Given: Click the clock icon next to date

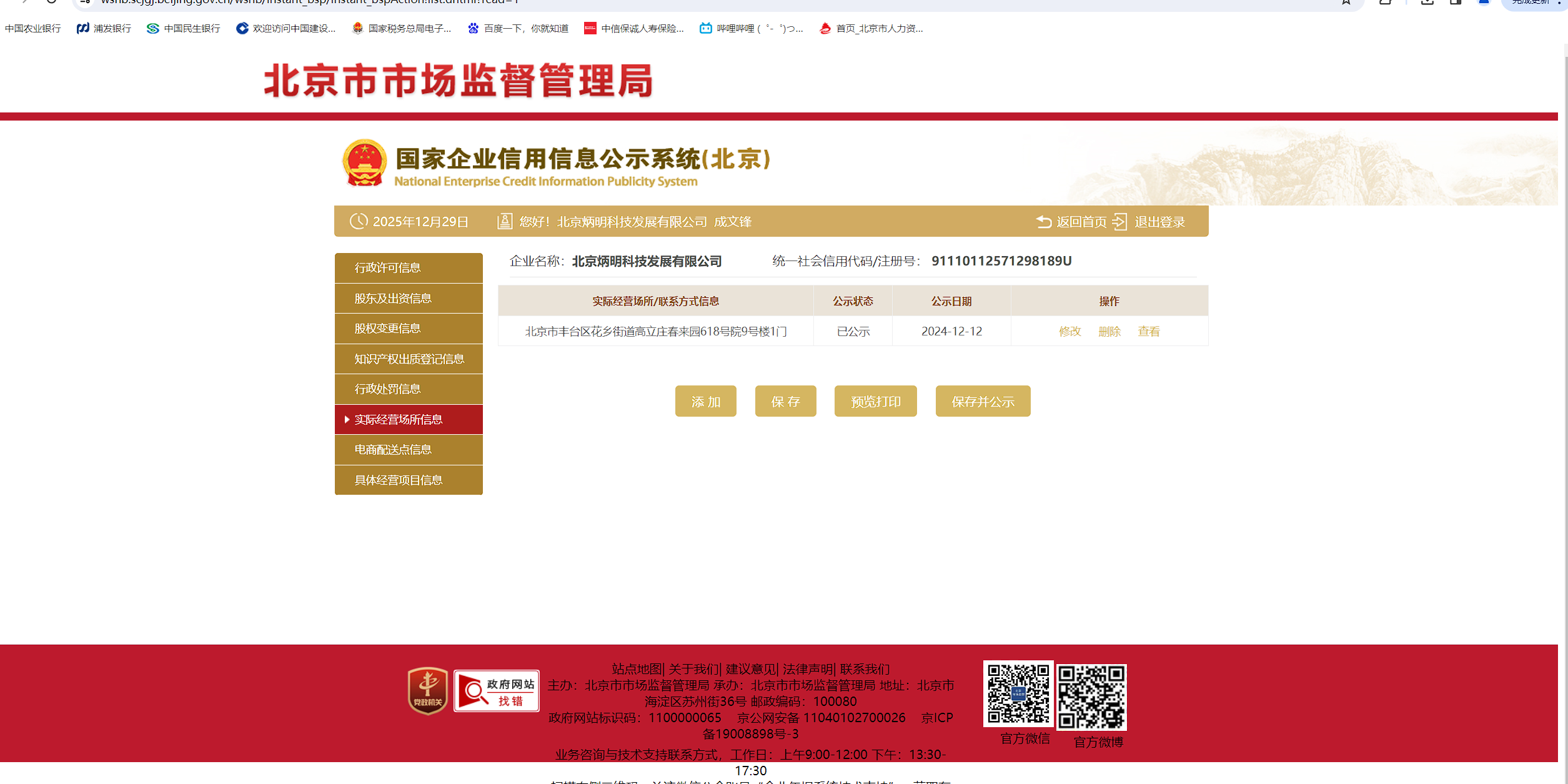Looking at the screenshot, I should pos(359,221).
